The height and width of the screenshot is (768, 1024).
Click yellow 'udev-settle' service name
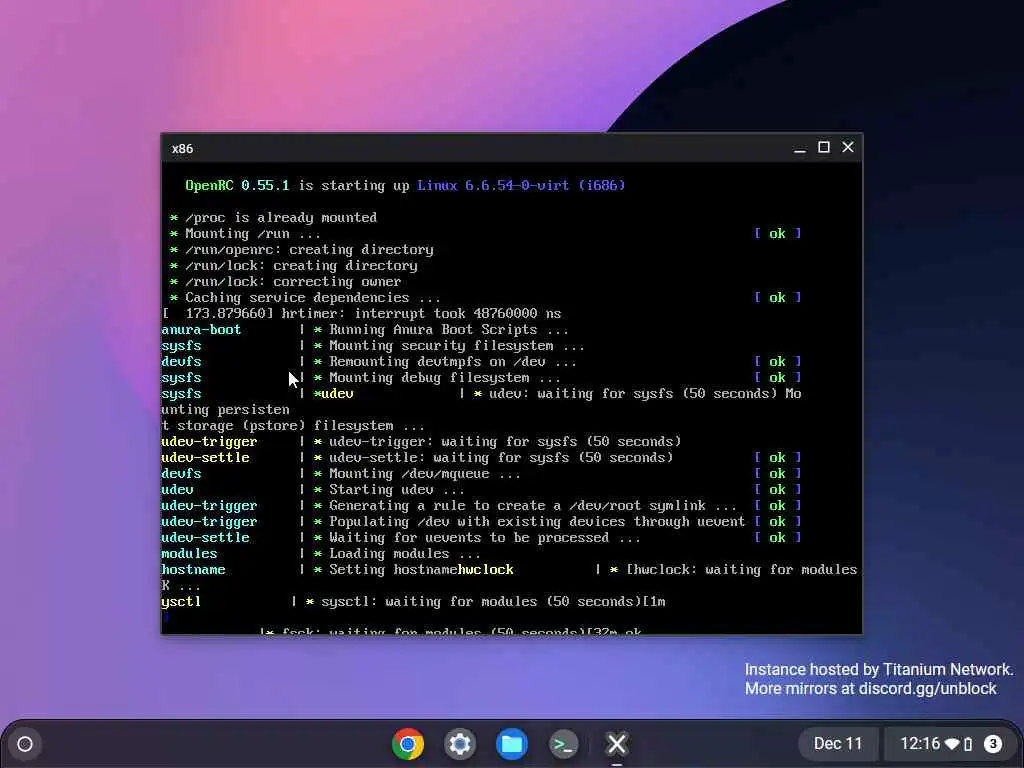[205, 458]
